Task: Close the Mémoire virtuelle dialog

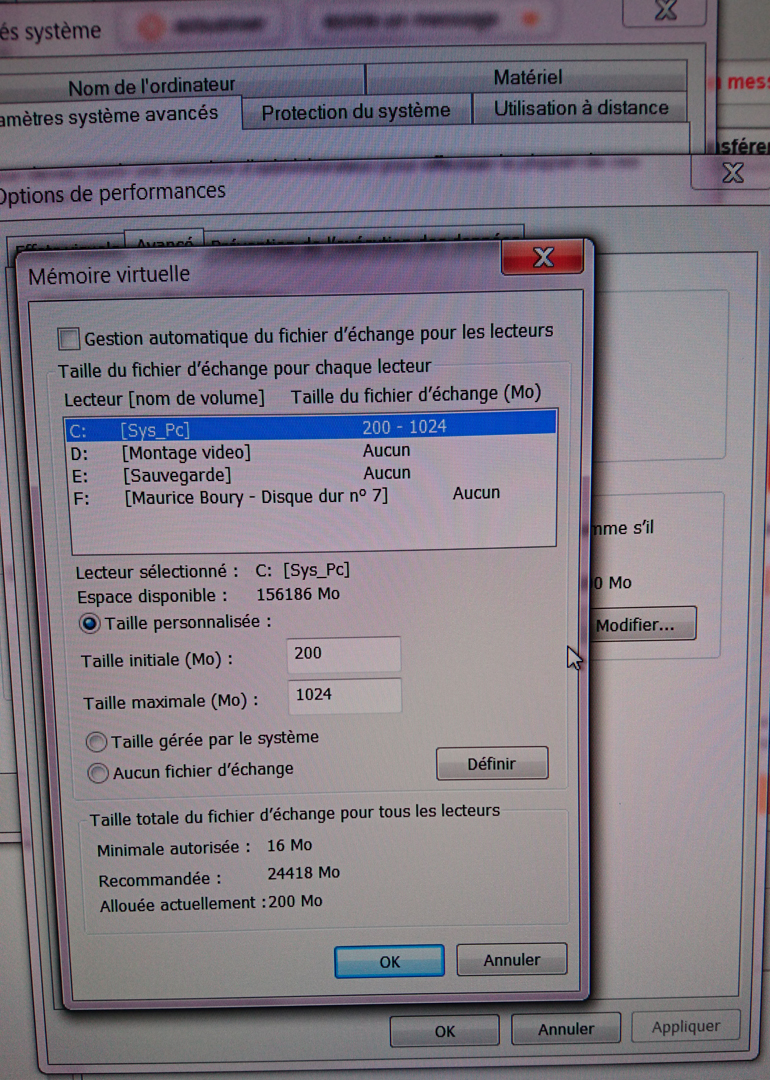Action: tap(543, 257)
